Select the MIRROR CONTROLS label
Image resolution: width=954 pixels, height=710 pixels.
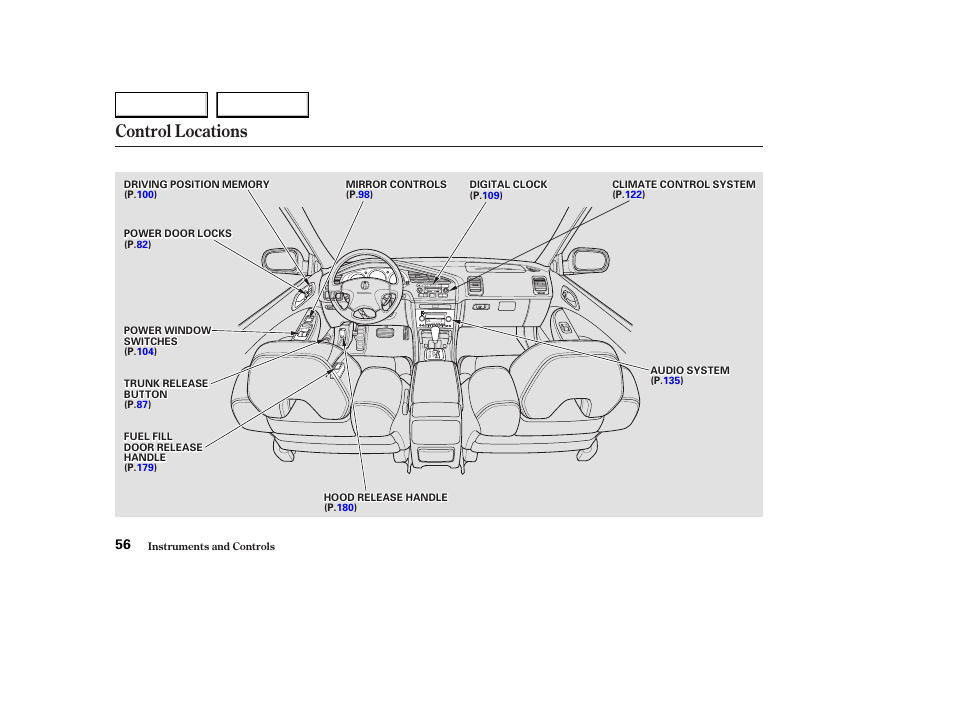[x=396, y=184]
